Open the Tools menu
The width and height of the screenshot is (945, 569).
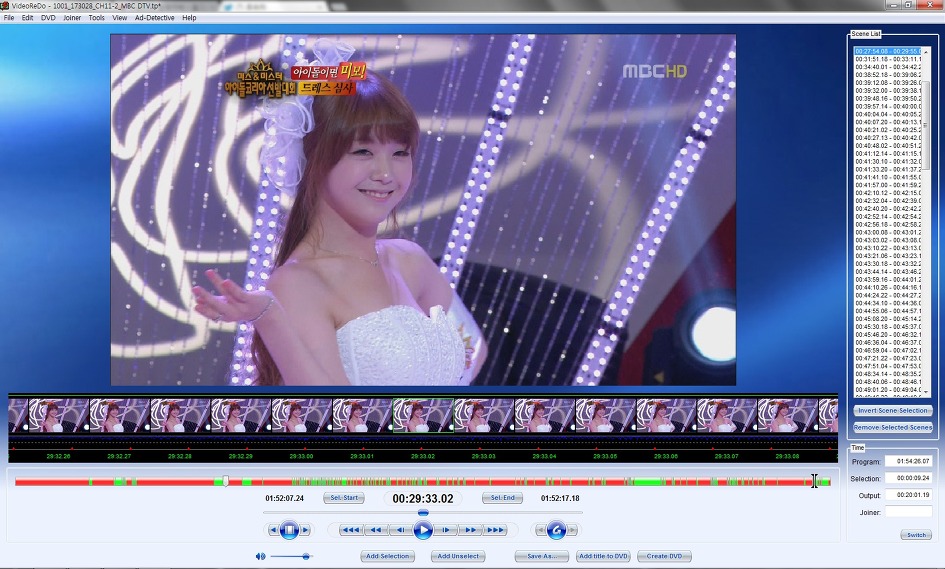click(x=96, y=18)
